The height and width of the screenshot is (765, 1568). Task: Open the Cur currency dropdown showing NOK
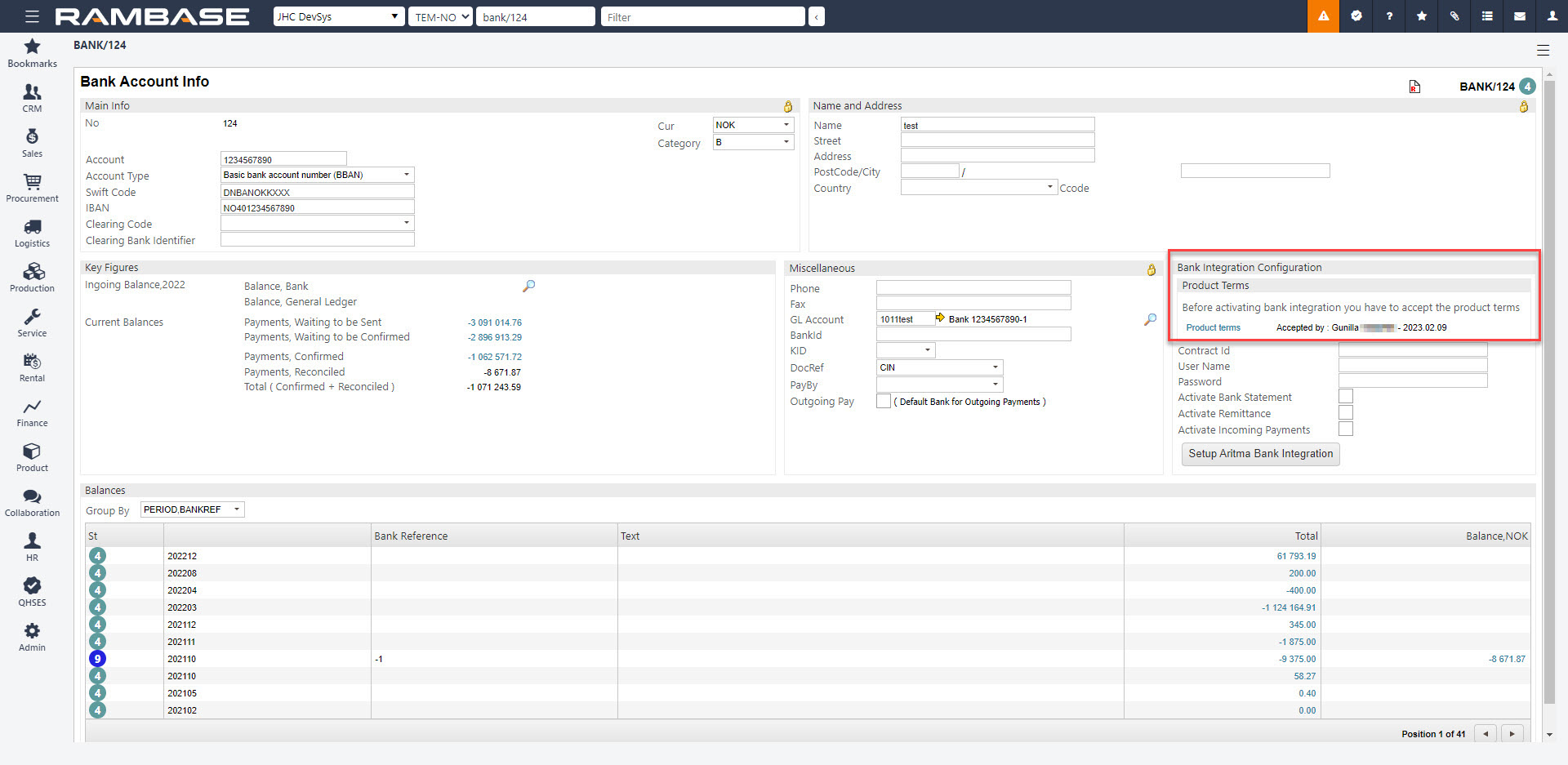tap(753, 125)
